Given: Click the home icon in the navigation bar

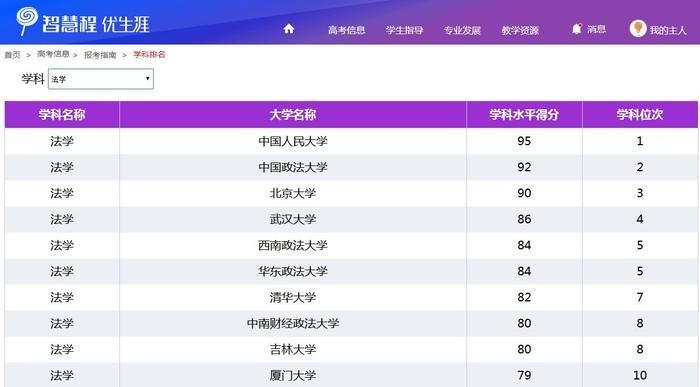Looking at the screenshot, I should pos(289,29).
